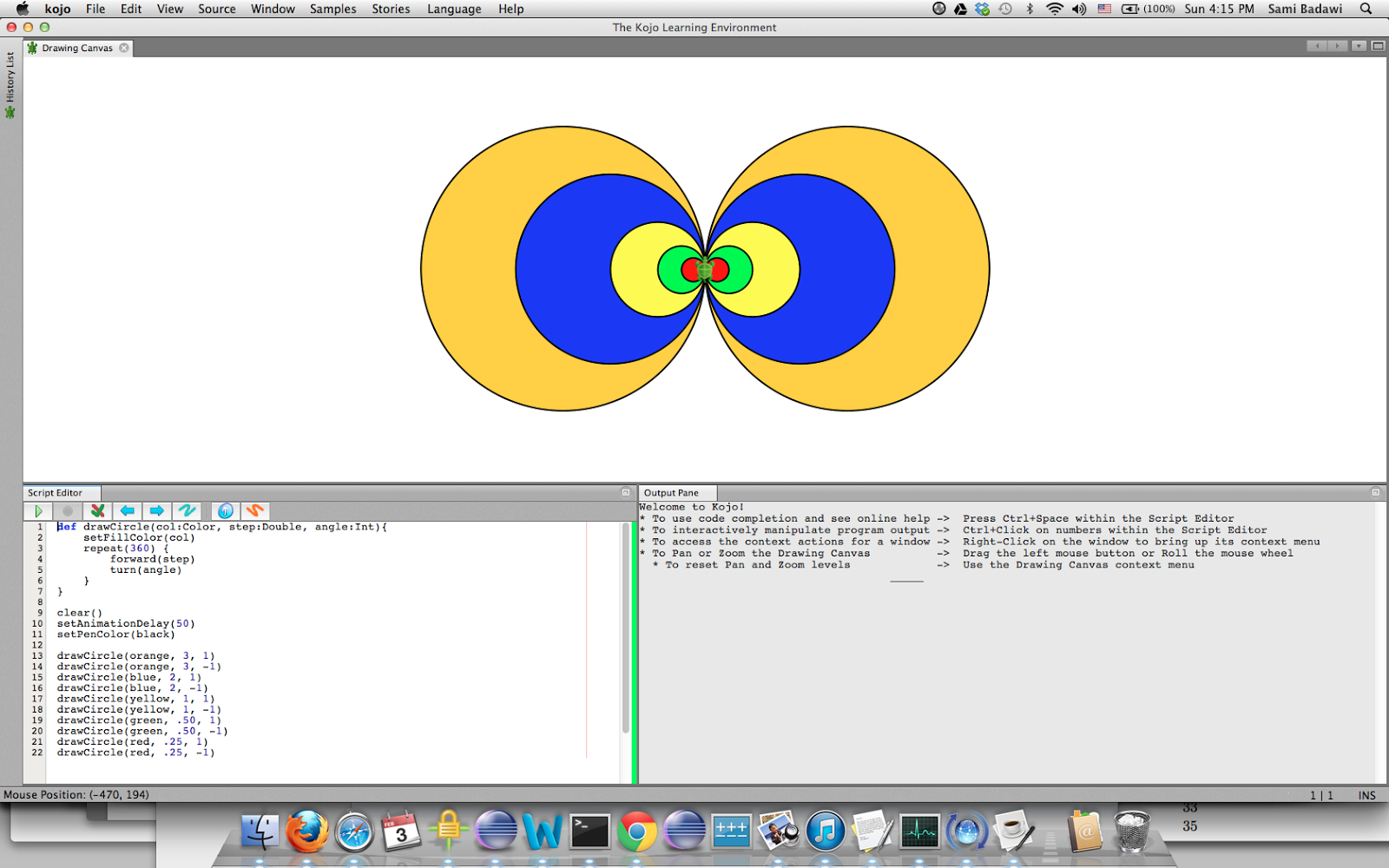Click the Wi-Fi icon in menu bar
Image resolution: width=1389 pixels, height=868 pixels.
[1055, 9]
